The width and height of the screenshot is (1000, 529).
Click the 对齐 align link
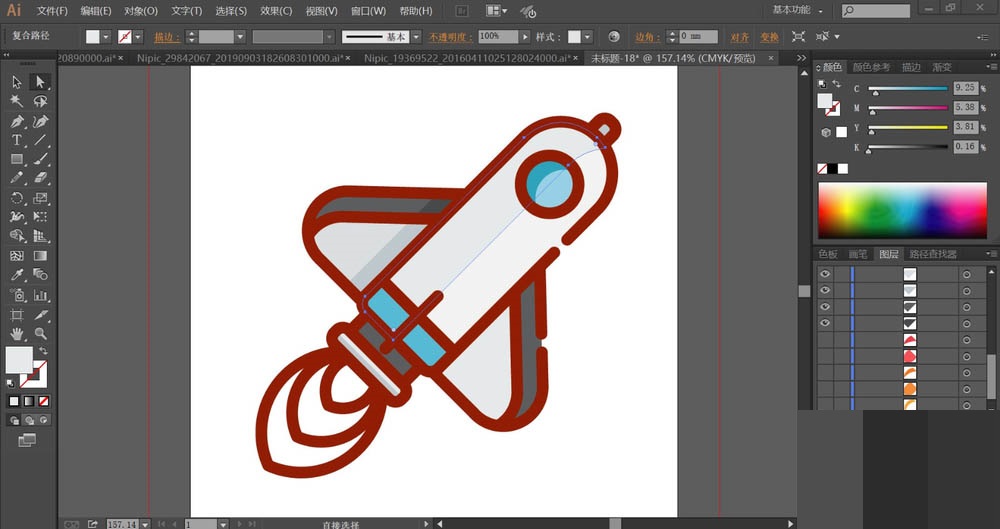[x=740, y=37]
